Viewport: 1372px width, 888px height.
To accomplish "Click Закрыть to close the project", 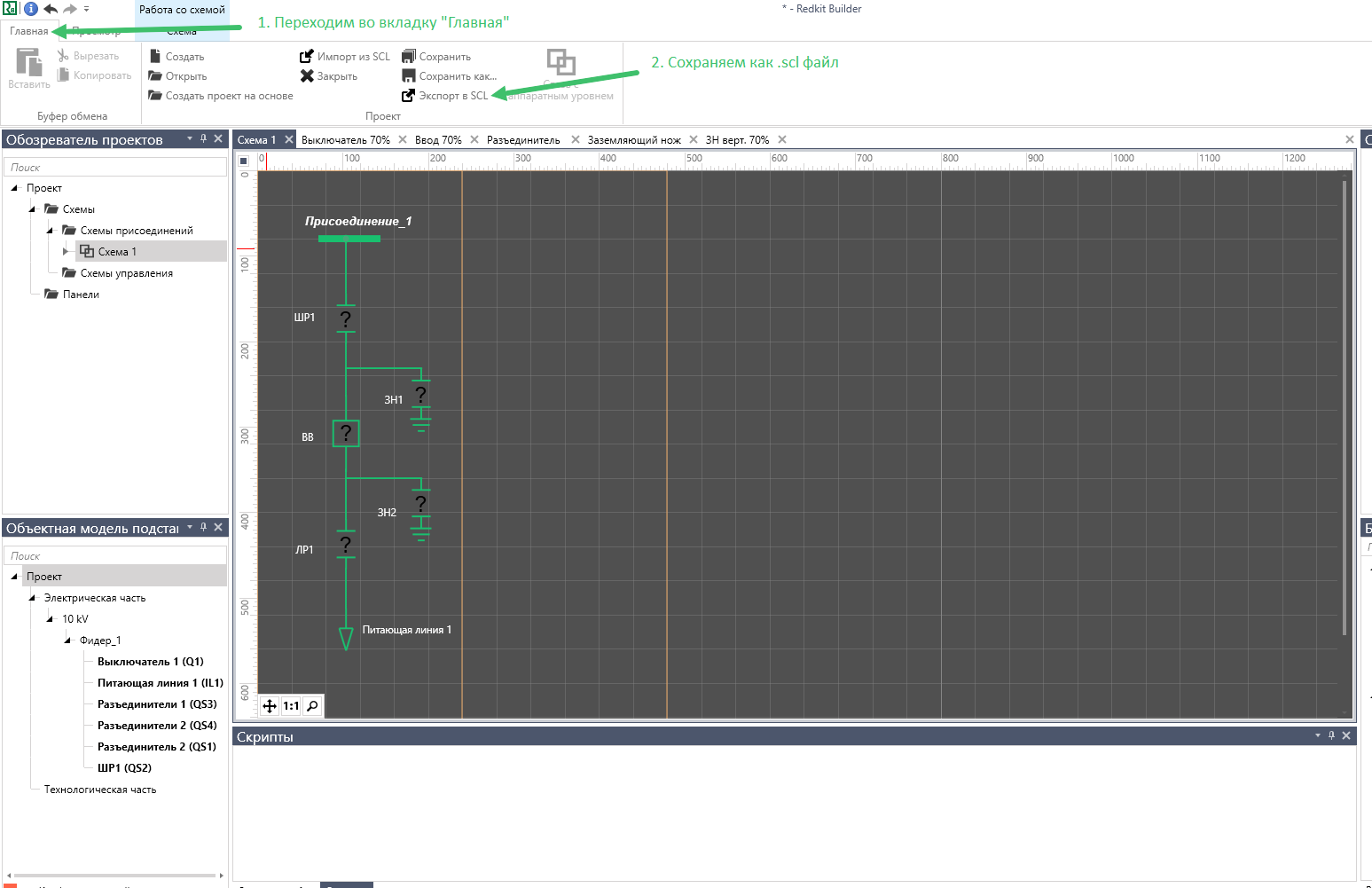I will [329, 76].
